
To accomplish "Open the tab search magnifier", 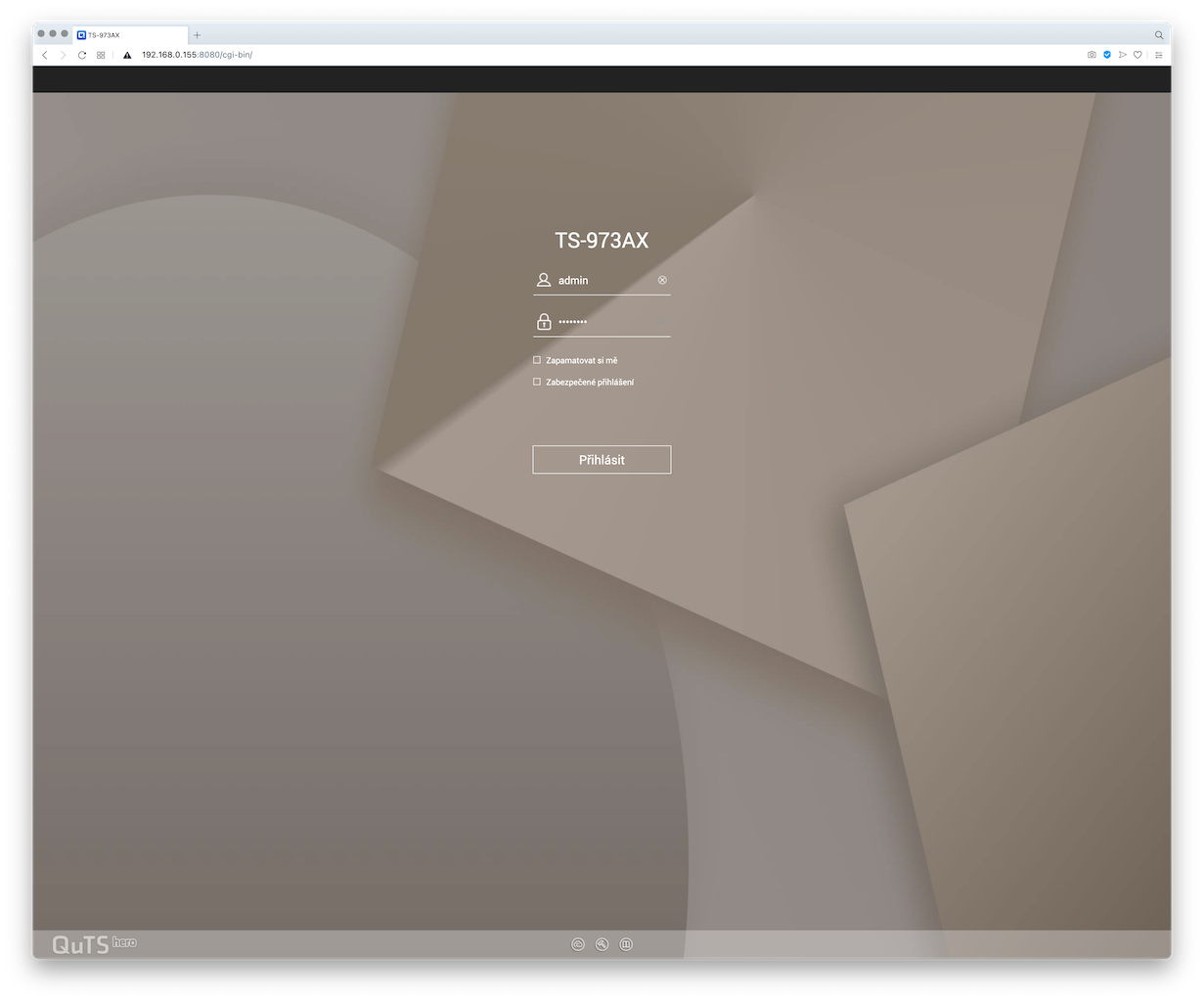I will pyautogui.click(x=1159, y=34).
